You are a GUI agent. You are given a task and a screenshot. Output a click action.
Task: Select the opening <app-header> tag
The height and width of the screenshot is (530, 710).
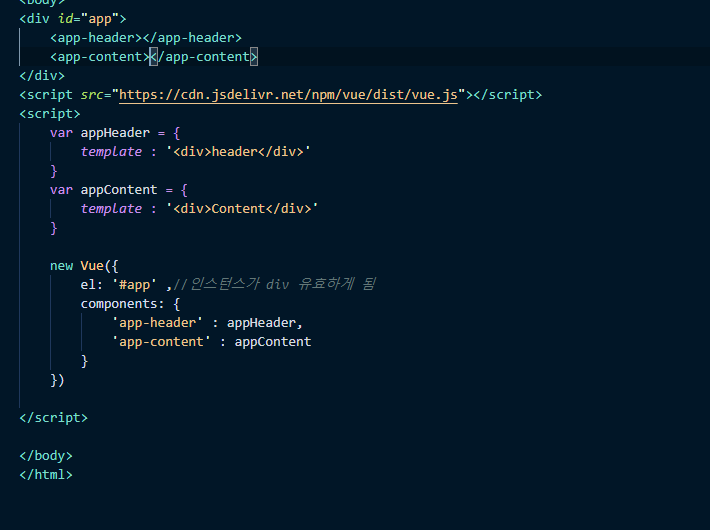[96, 38]
